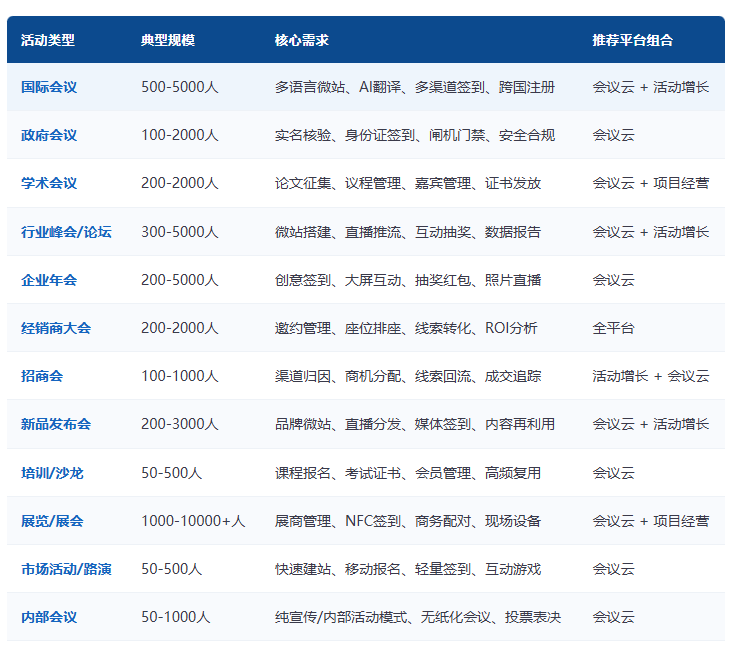Image resolution: width=747 pixels, height=651 pixels.
Task: Click the 200-3000人 scale cell
Action: pyautogui.click(x=180, y=424)
